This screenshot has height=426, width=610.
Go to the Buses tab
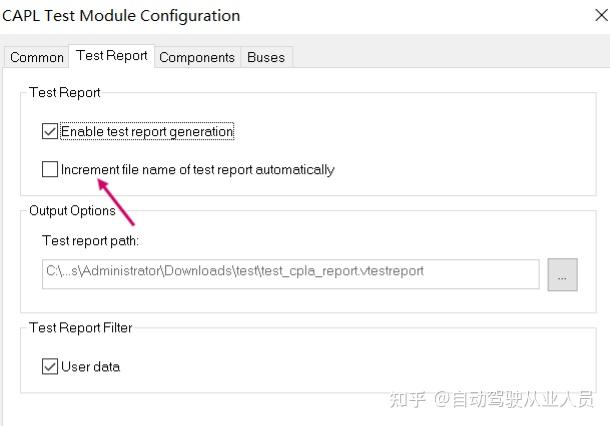point(266,57)
